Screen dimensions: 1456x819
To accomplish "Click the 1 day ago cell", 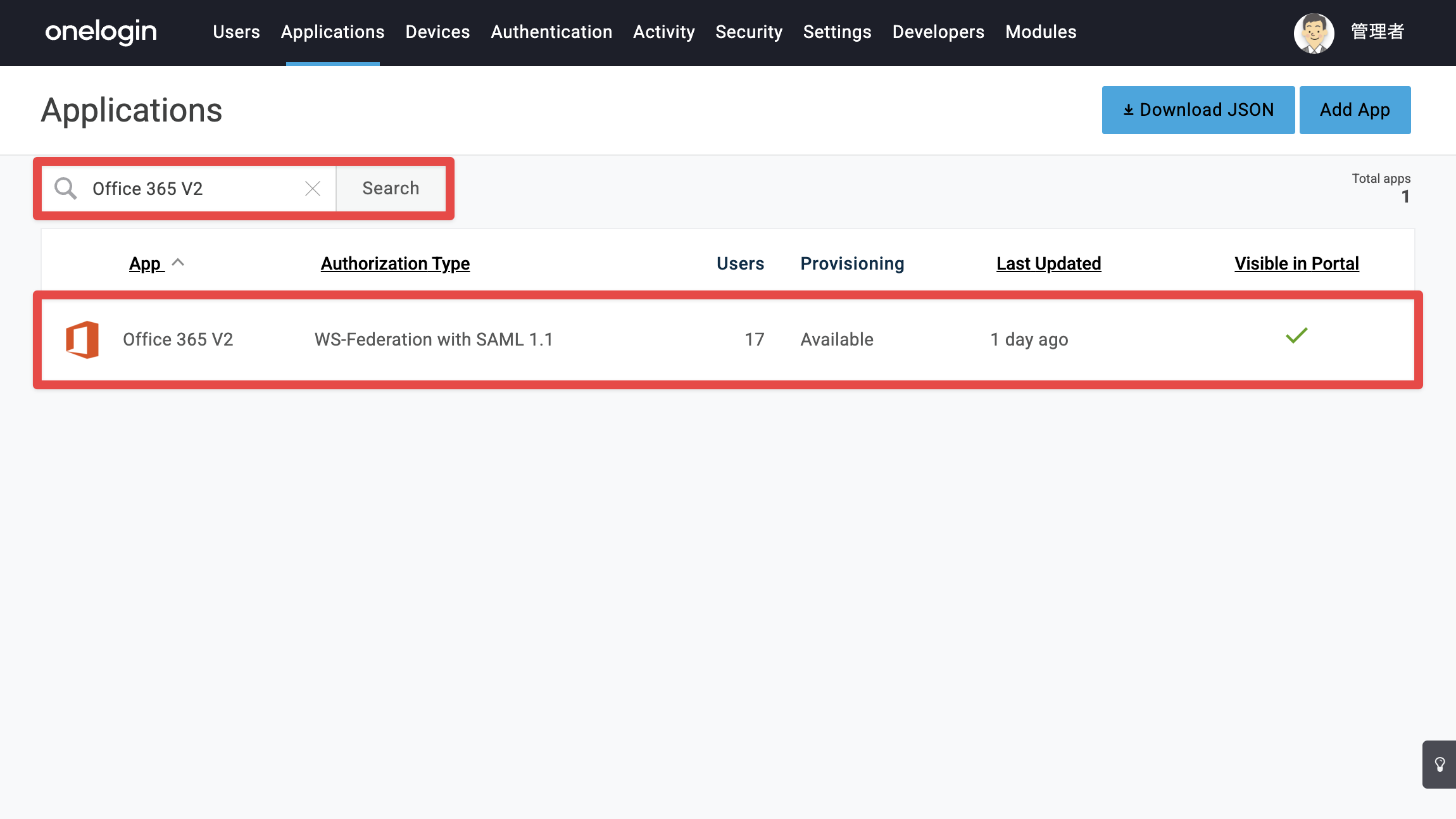I will [1029, 340].
